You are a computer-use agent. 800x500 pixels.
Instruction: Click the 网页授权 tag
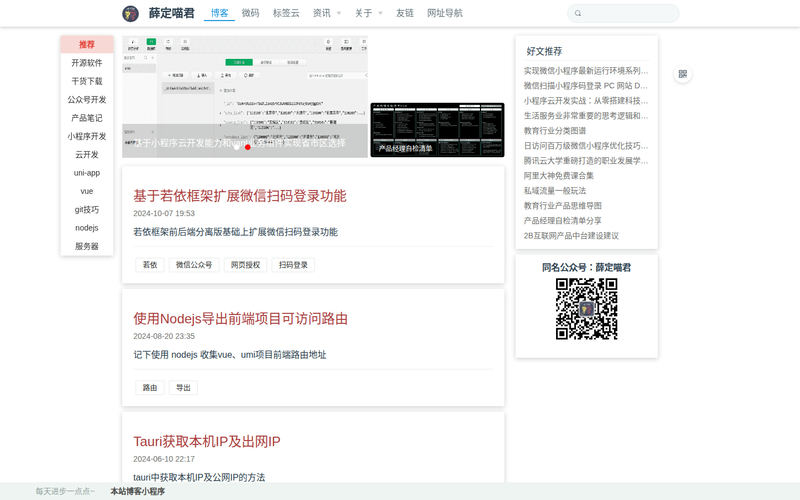(245, 265)
